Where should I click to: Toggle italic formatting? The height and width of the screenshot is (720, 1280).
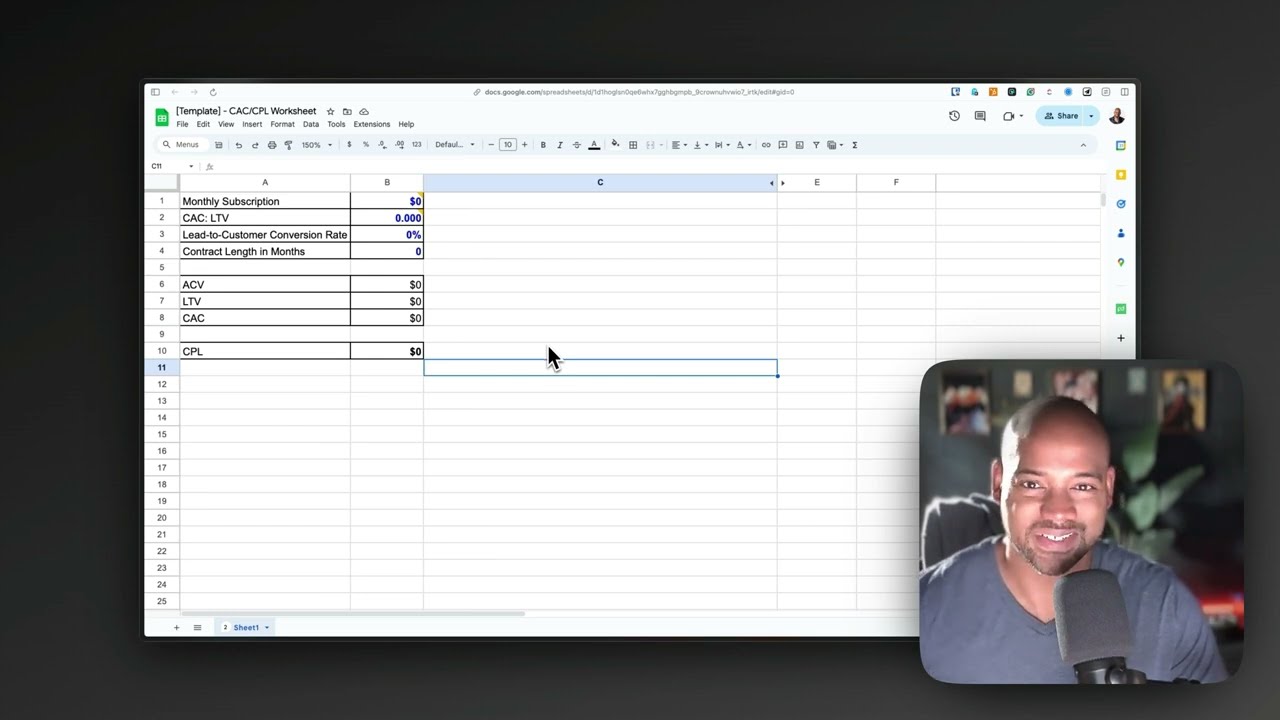click(560, 145)
